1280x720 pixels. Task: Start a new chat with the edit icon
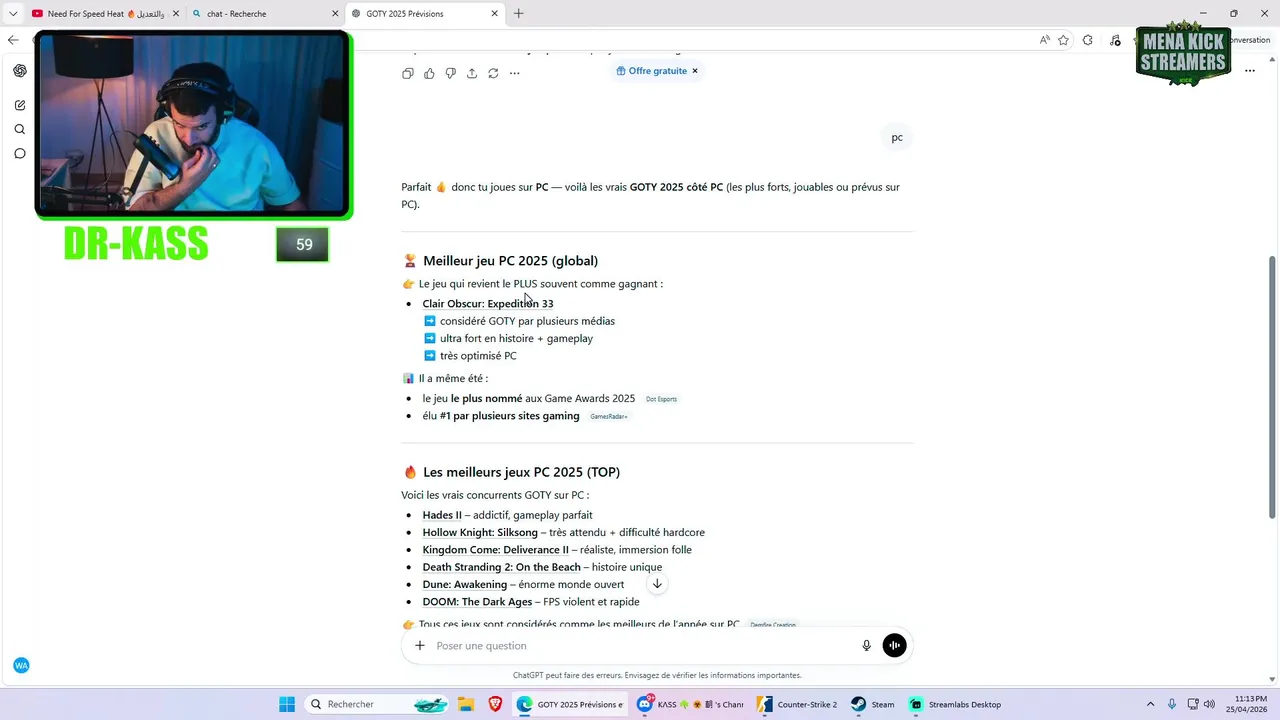(x=20, y=105)
